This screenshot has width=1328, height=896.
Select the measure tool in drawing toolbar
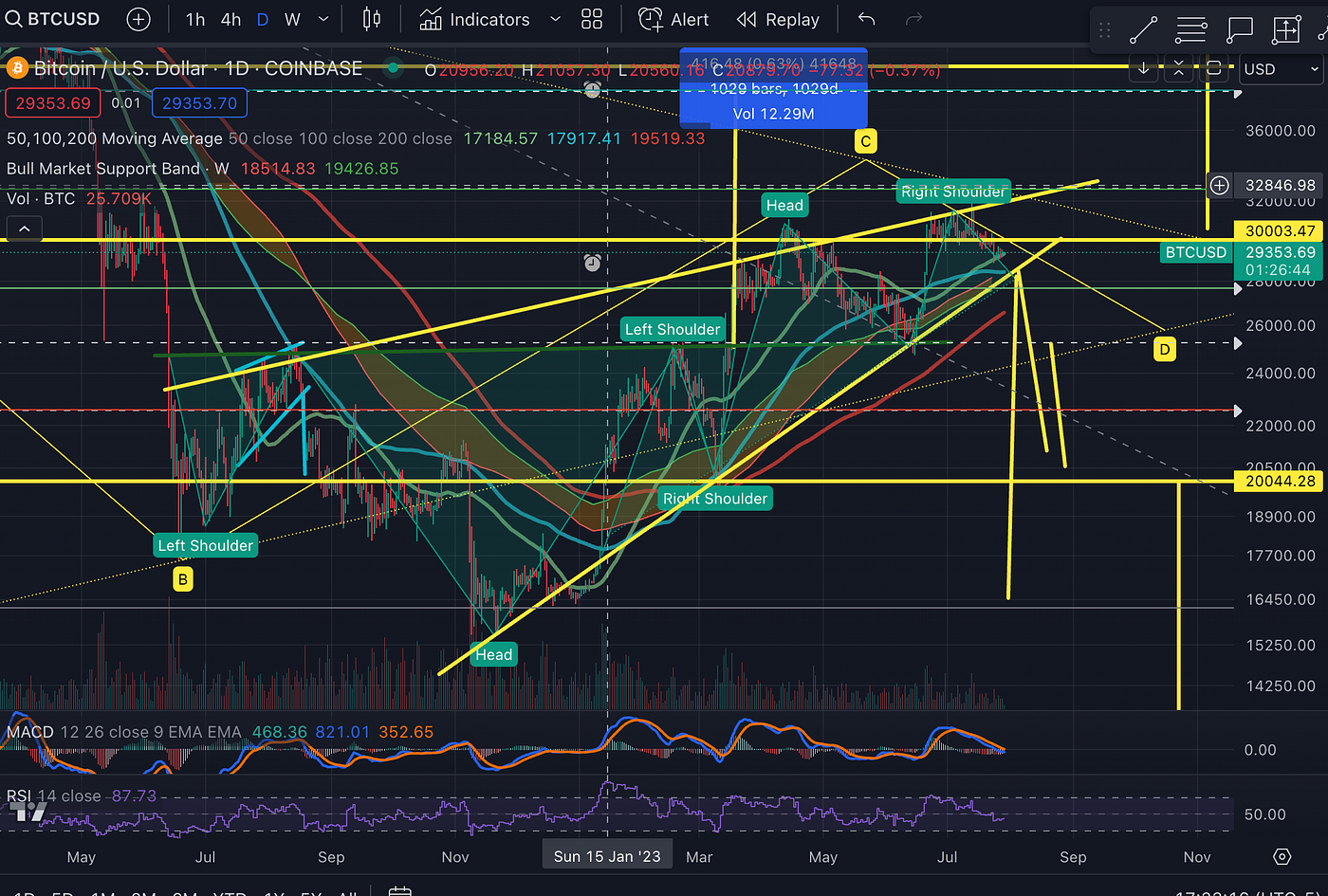tap(1285, 30)
